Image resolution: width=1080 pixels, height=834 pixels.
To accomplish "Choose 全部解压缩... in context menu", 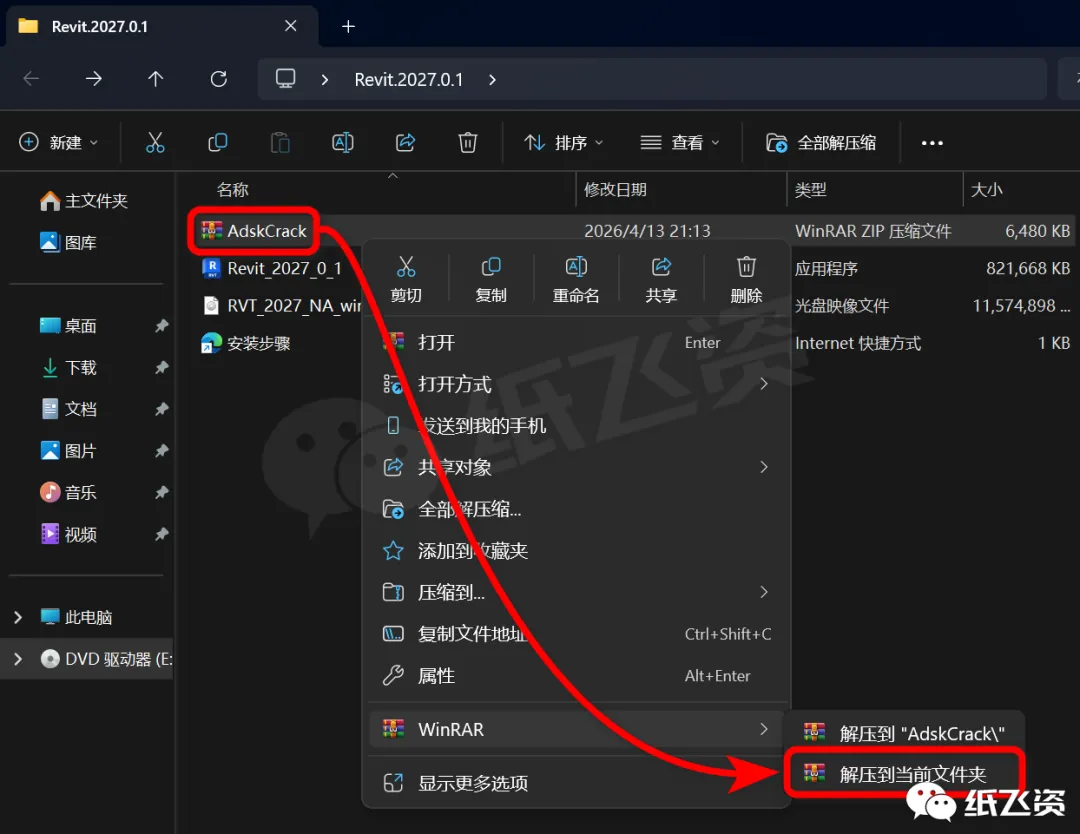I will [x=576, y=509].
